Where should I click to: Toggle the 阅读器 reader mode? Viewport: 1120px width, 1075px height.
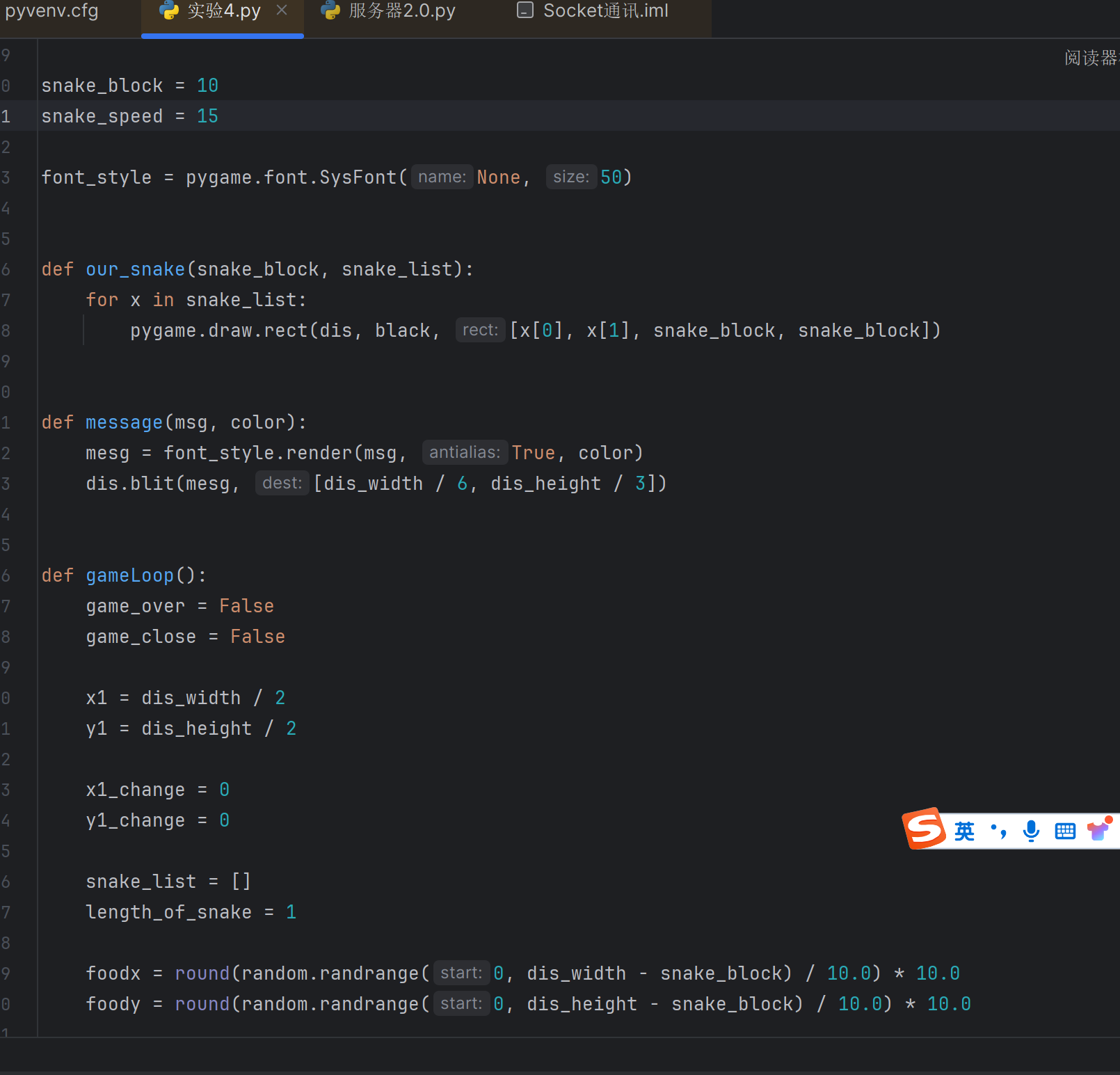click(x=1089, y=58)
